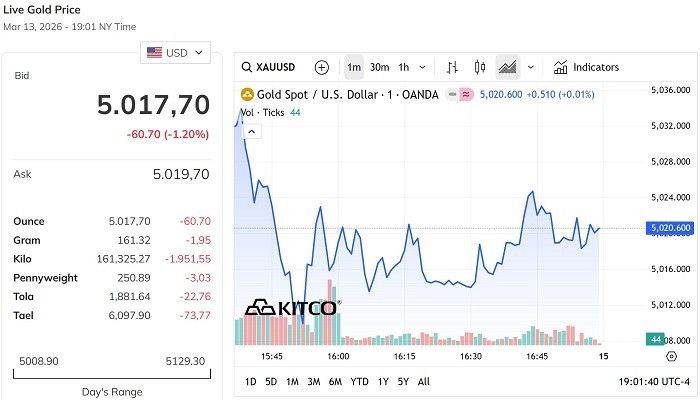The width and height of the screenshot is (700, 400).
Task: Expand the chart style dropdown arrow
Action: 531,67
